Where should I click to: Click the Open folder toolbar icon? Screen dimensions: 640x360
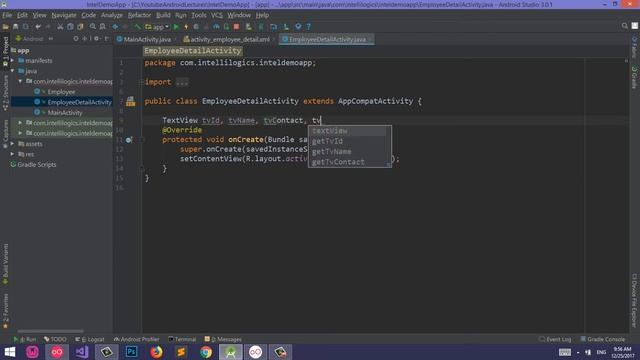tap(6, 27)
